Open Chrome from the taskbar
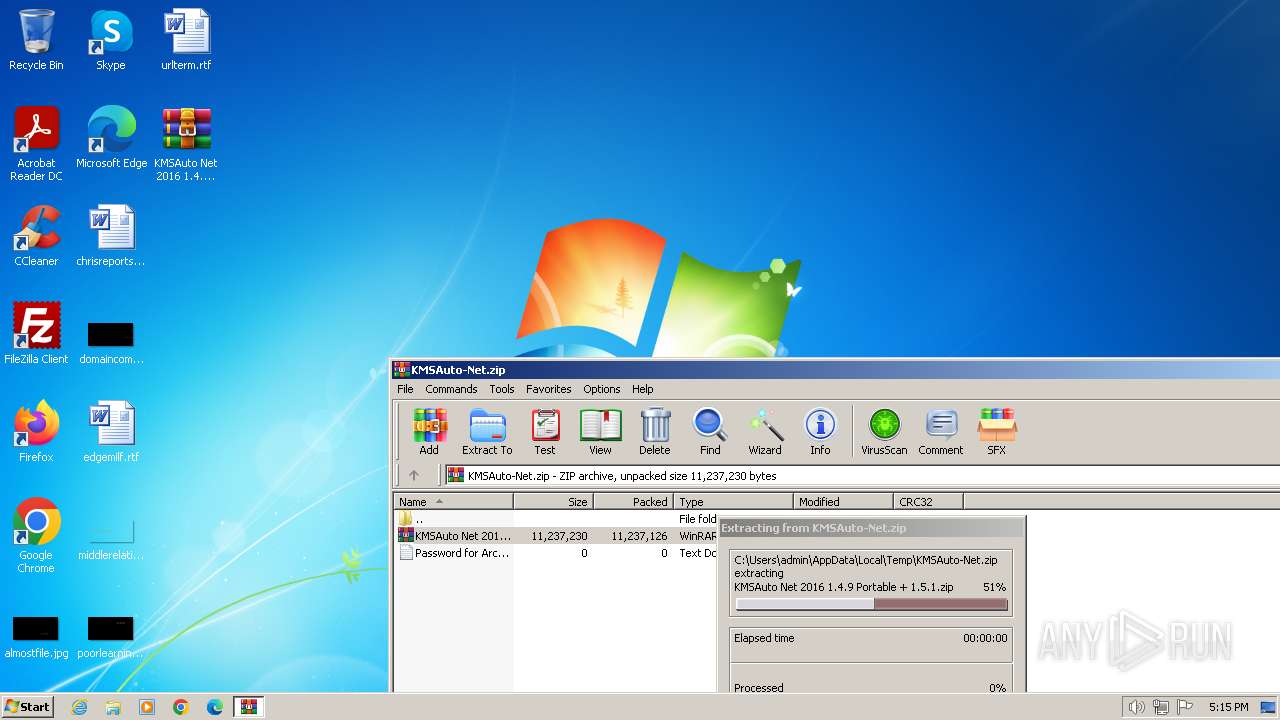Image resolution: width=1280 pixels, height=720 pixels. pos(181,707)
